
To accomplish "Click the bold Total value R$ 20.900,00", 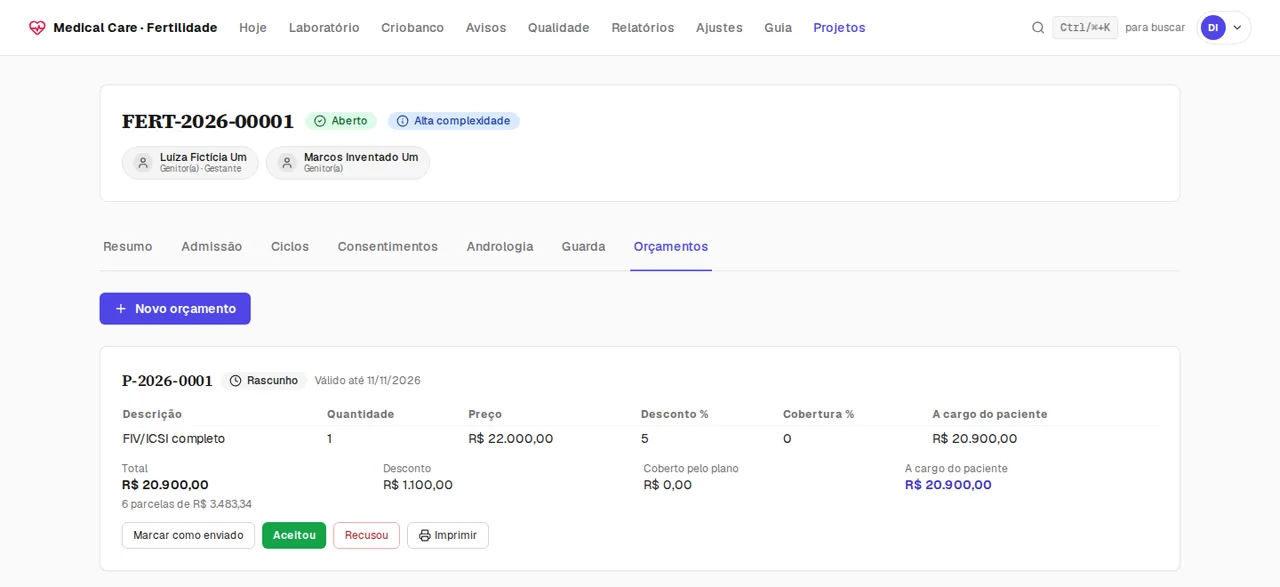I will coord(165,485).
